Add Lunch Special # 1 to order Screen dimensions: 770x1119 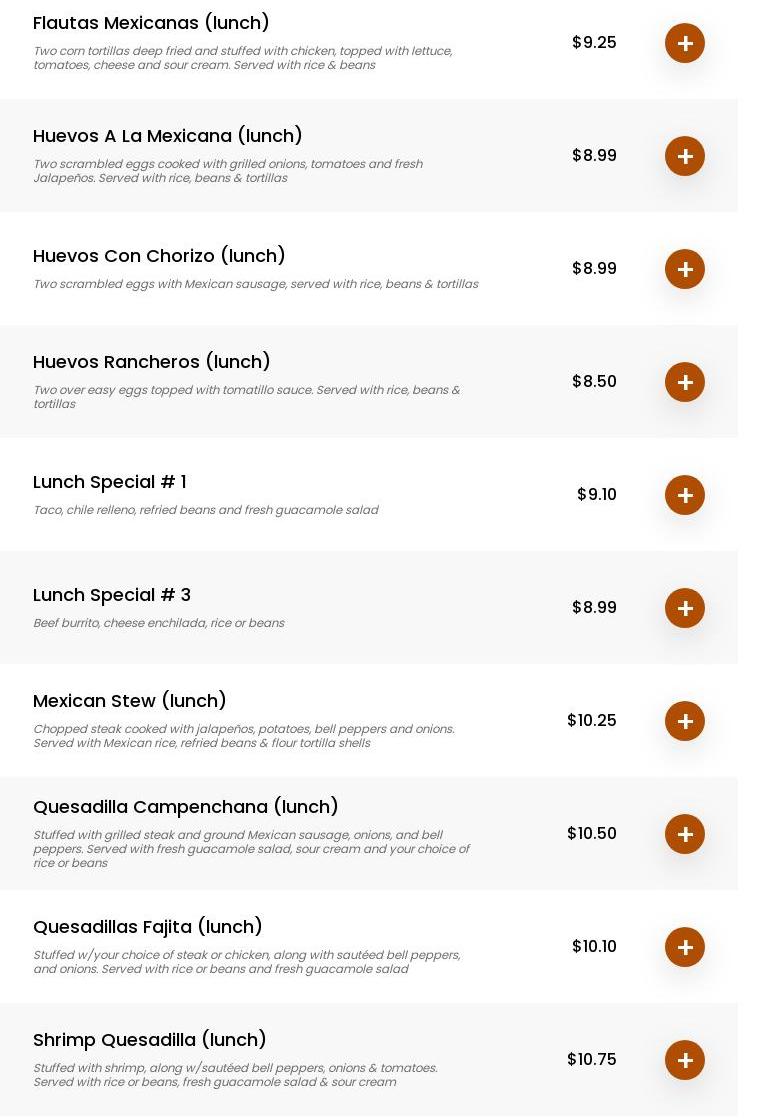click(x=685, y=495)
